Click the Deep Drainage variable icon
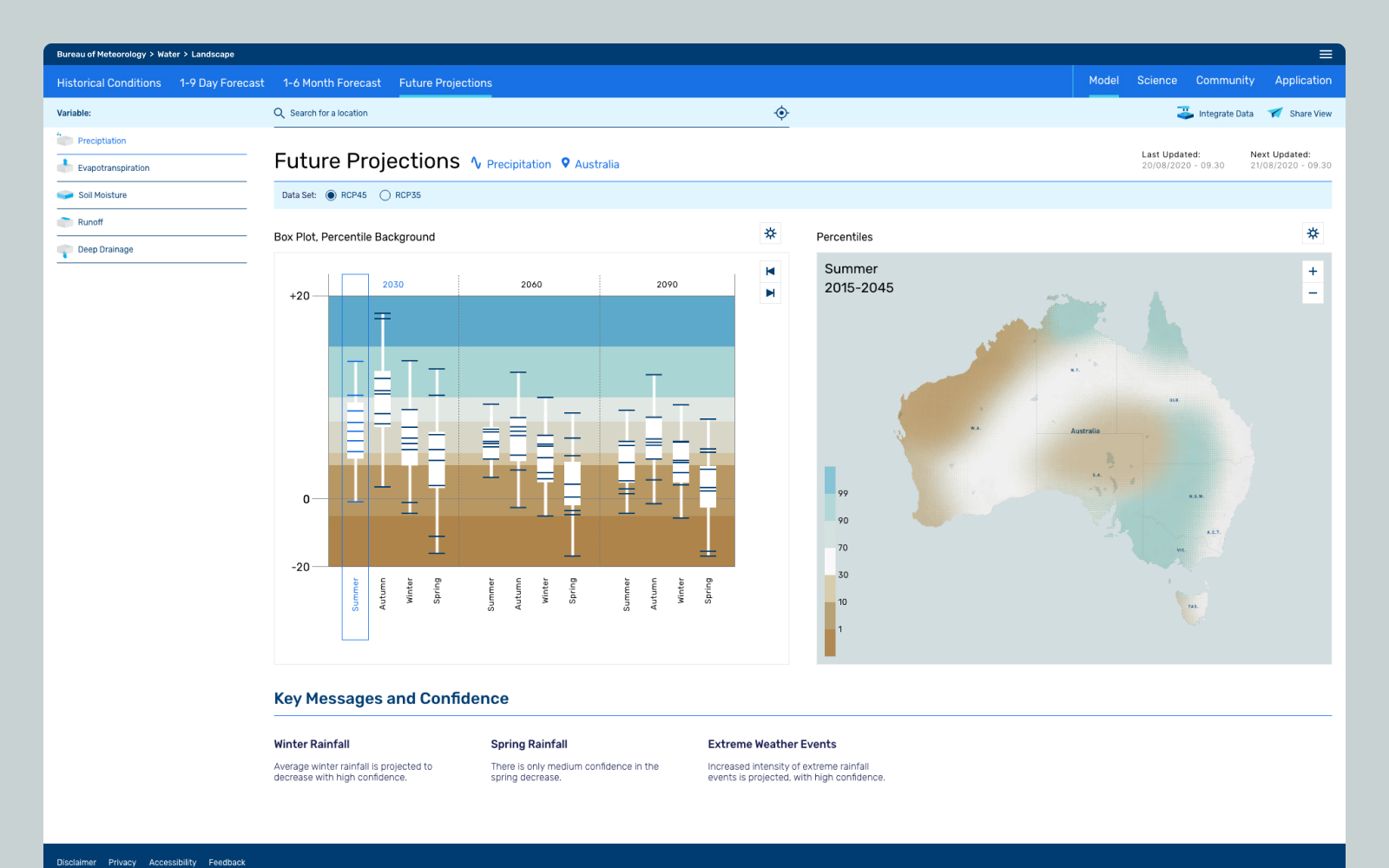This screenshot has width=1389, height=868. [x=65, y=250]
